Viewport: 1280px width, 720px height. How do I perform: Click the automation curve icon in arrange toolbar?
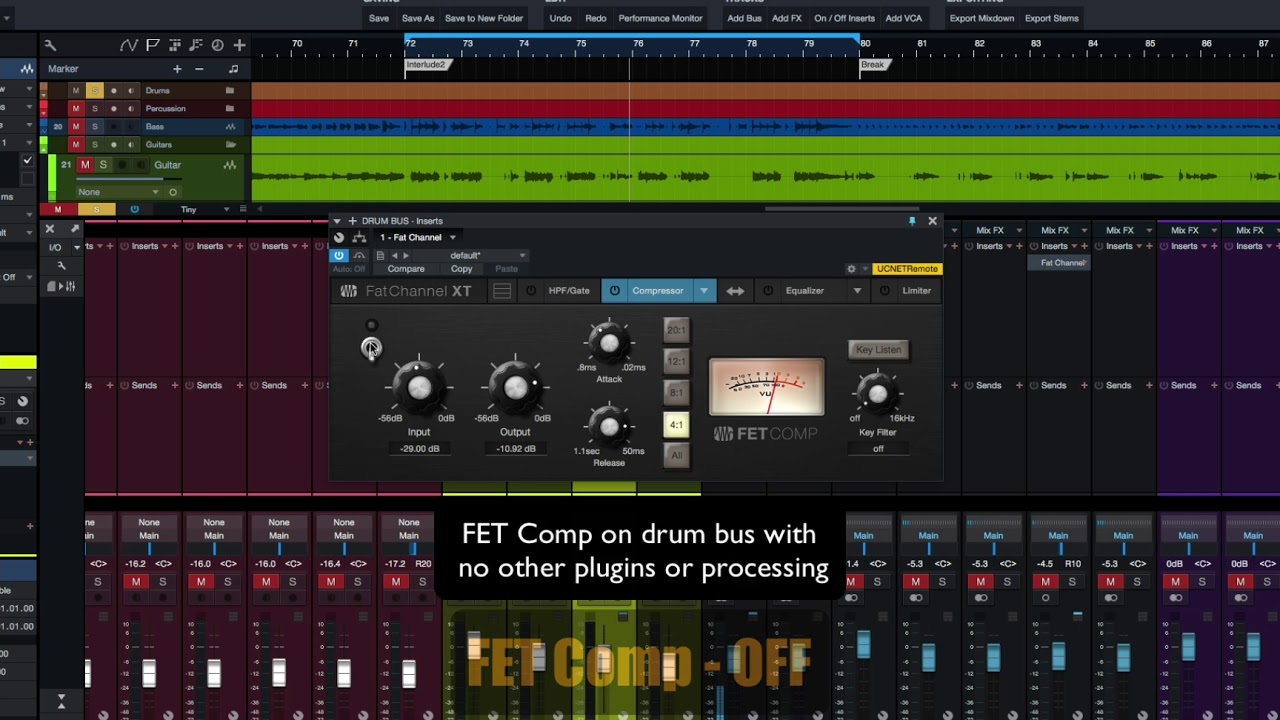[x=129, y=45]
